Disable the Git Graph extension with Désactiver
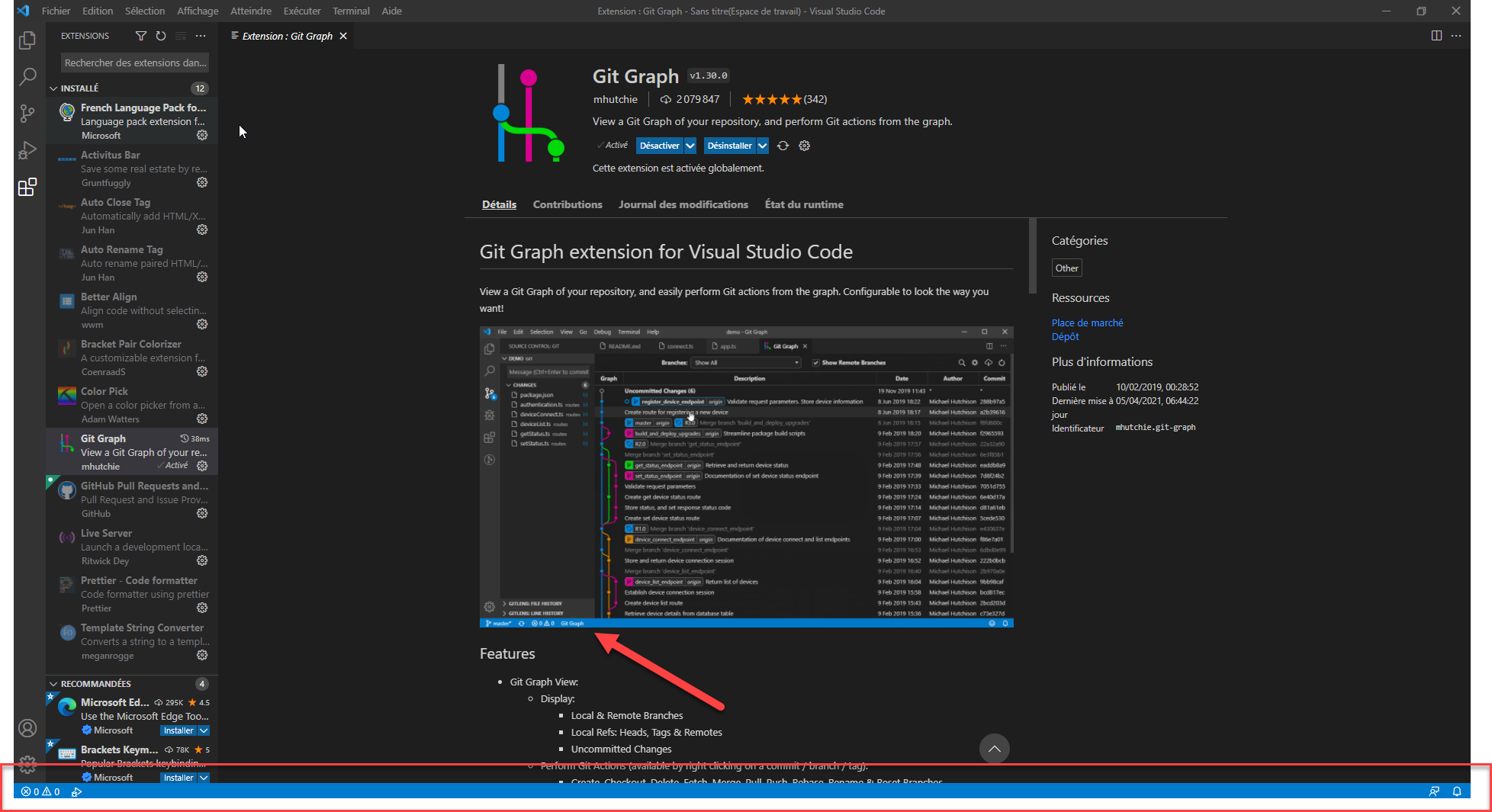 pos(659,145)
